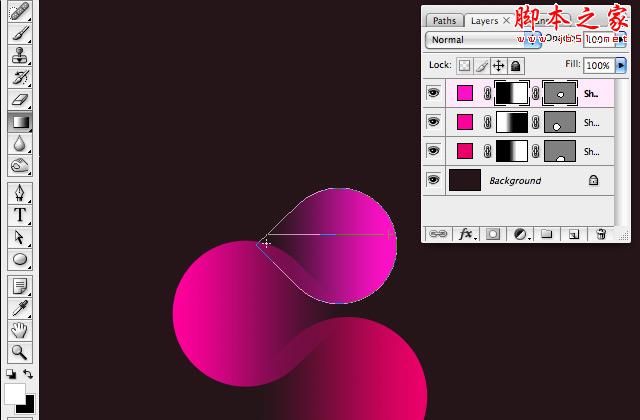Close the Layers tab with X
Image resolution: width=640 pixels, height=420 pixels.
pos(506,20)
